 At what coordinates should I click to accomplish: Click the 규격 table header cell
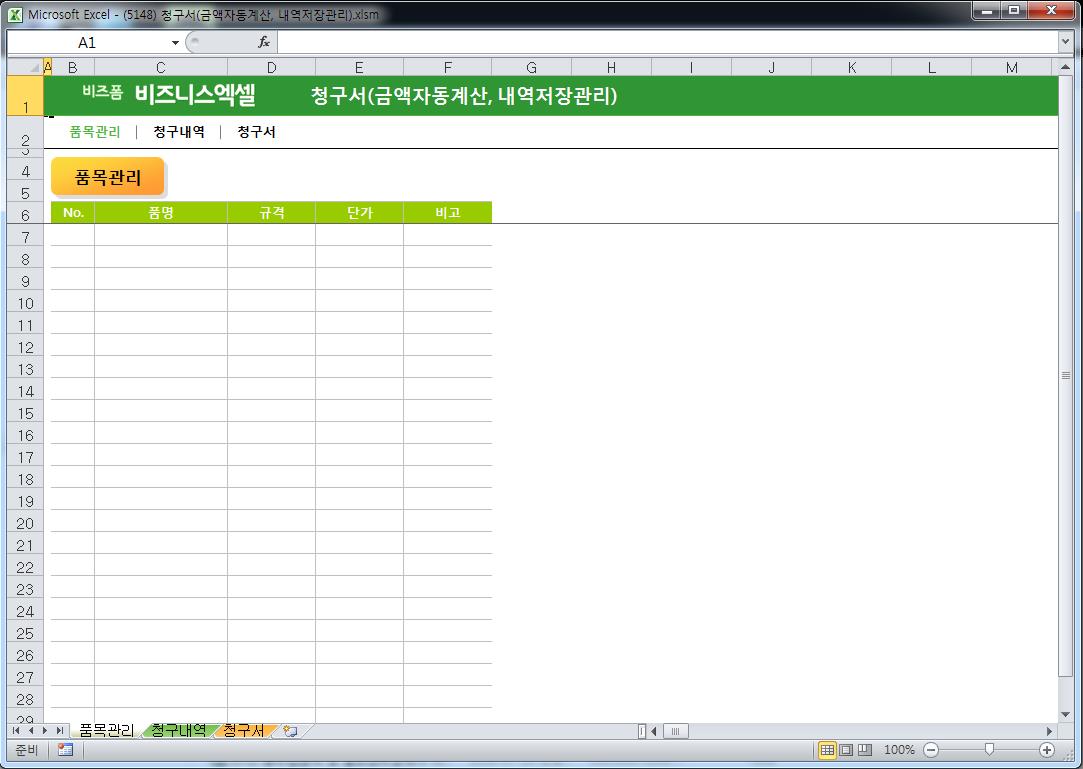[x=271, y=213]
